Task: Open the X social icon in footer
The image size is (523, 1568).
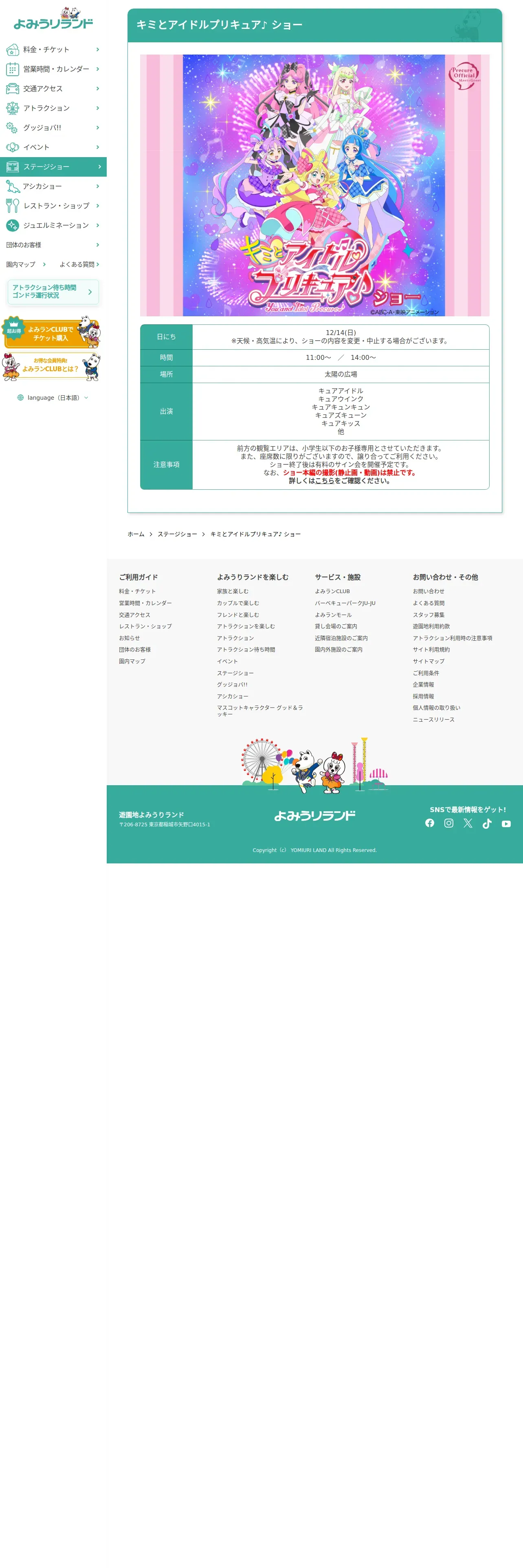Action: click(x=468, y=823)
